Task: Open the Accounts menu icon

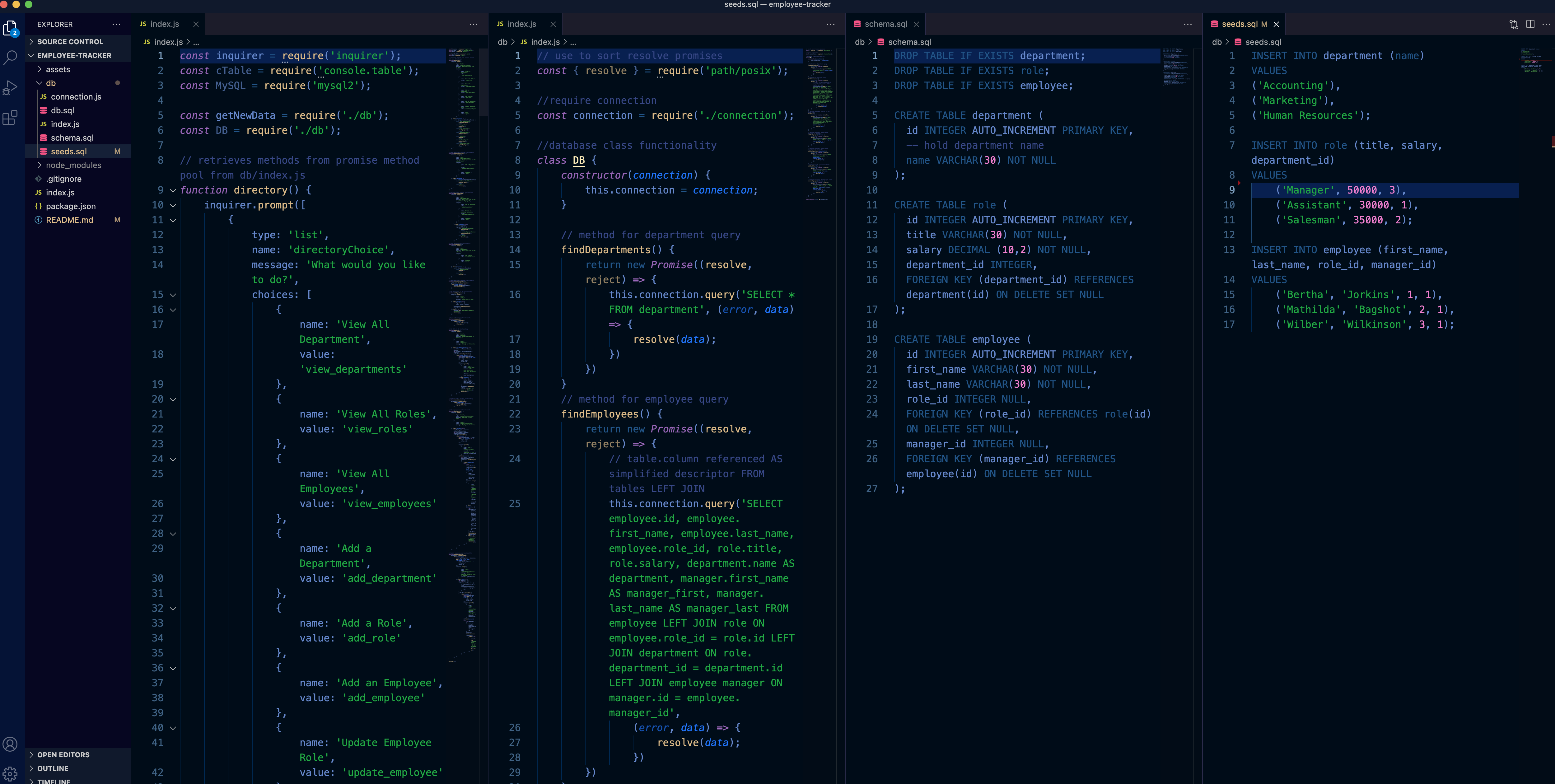Action: (10, 744)
